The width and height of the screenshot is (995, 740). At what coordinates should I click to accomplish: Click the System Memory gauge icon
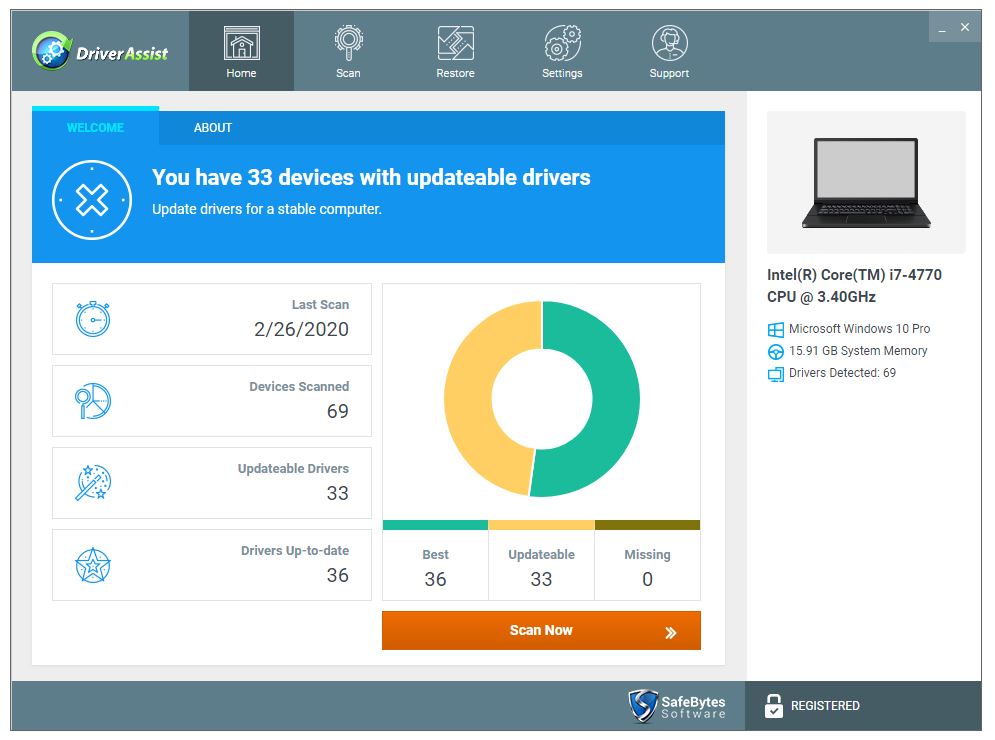pos(775,352)
